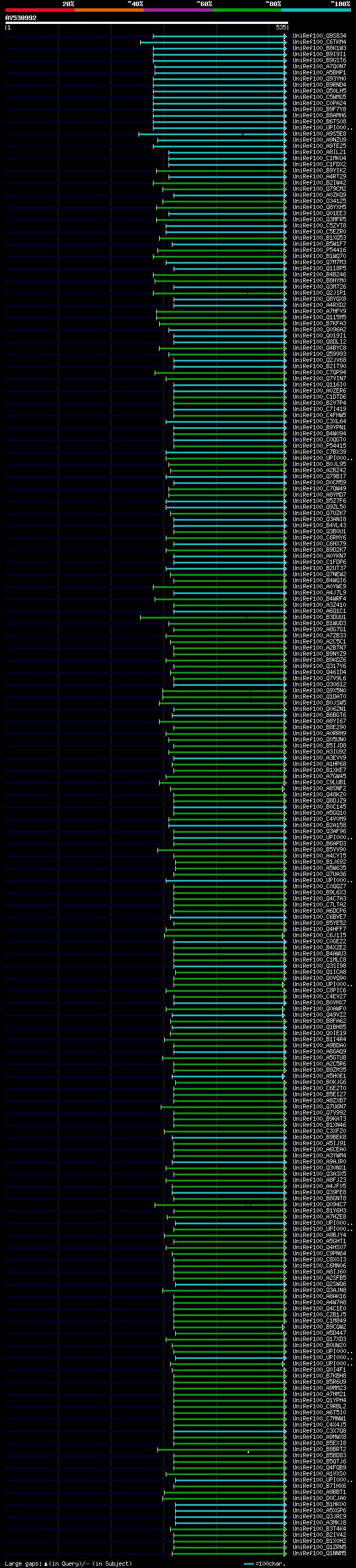Click hit label UniRef100_A2C5C1
This screenshot has width=356, height=1568.
click(319, 641)
